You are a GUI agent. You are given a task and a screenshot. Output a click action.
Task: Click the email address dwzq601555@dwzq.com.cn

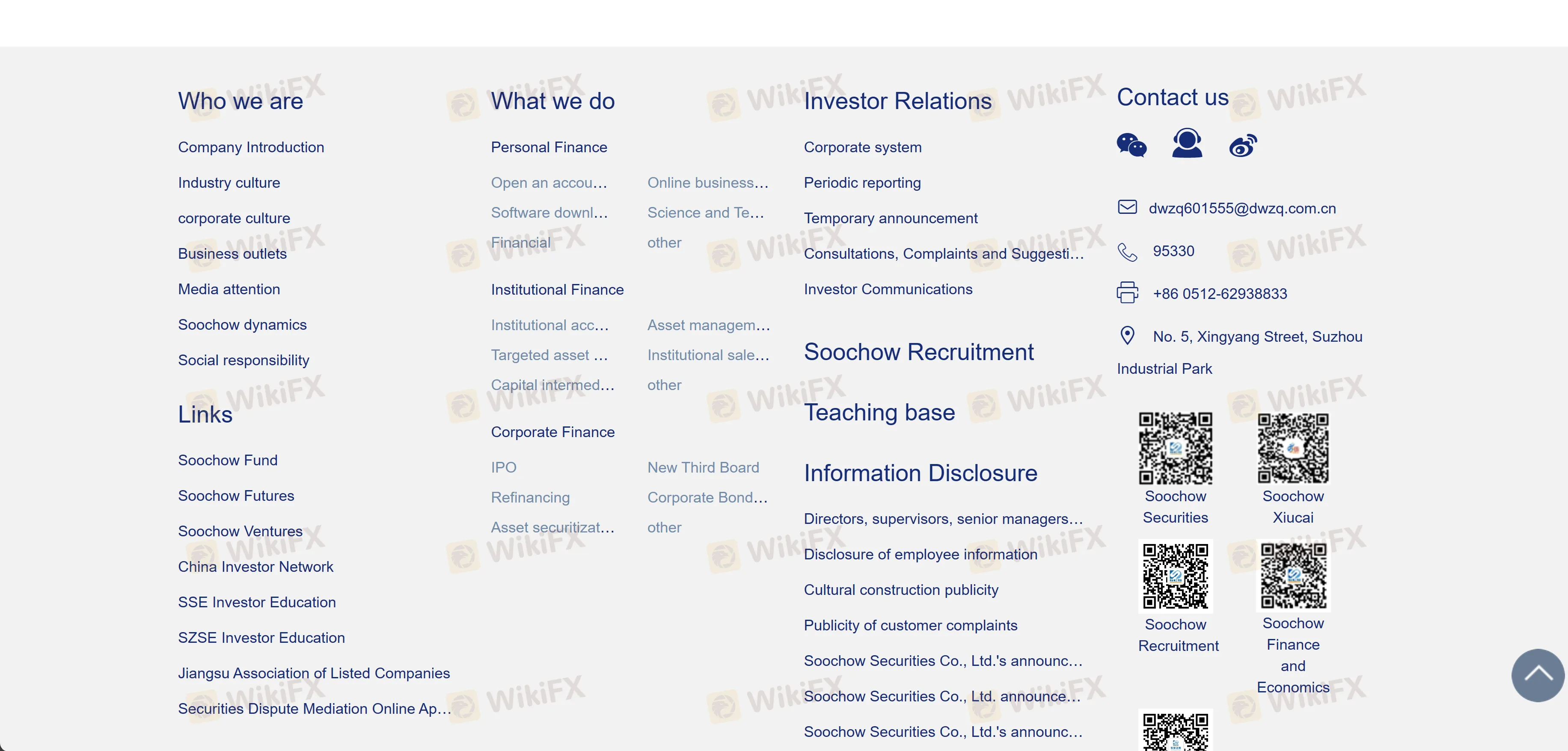[1242, 209]
